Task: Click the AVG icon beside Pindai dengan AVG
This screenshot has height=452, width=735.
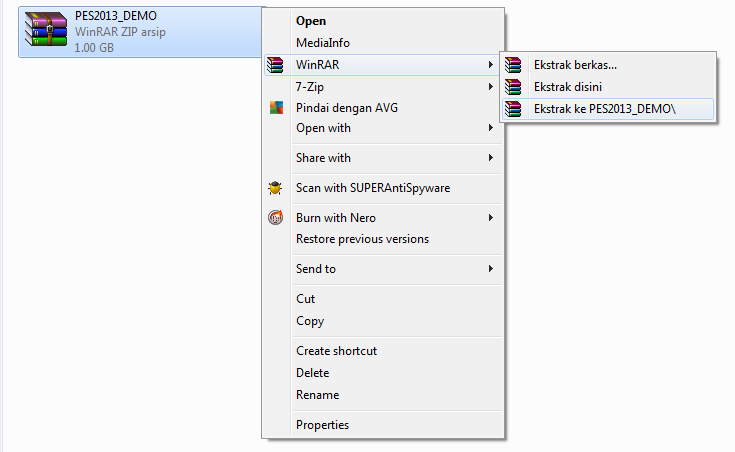Action: point(276,108)
